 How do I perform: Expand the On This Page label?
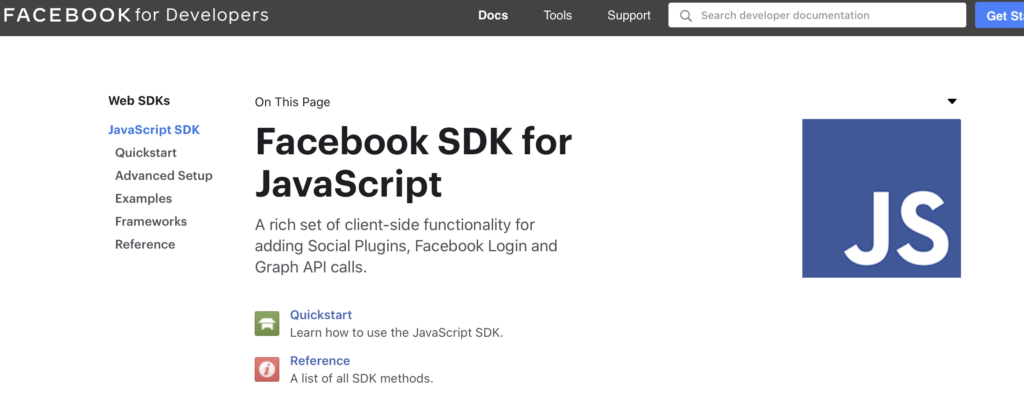click(293, 102)
